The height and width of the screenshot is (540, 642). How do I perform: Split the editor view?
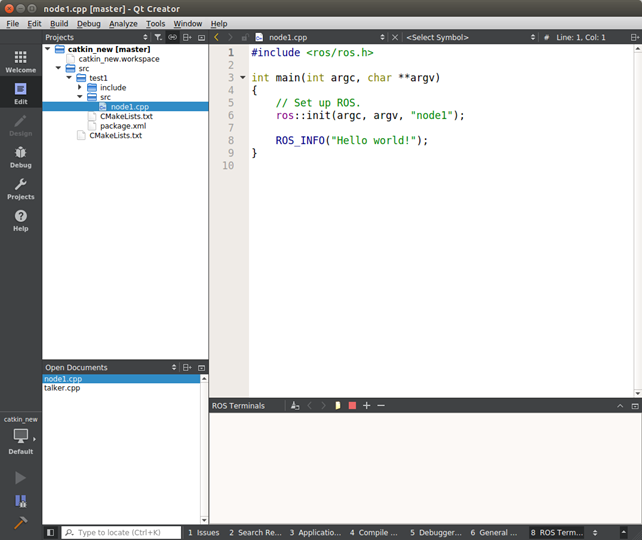[634, 37]
